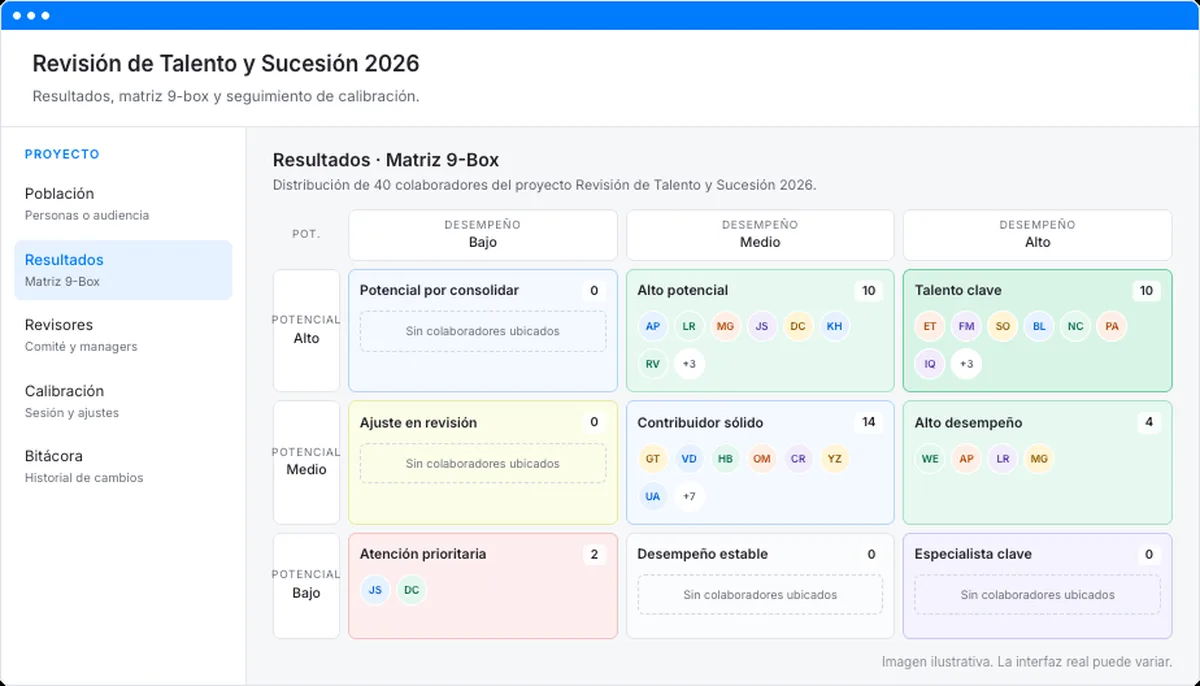The width and height of the screenshot is (1200, 686).
Task: Select the BL avatar in Talento clave
Action: (x=1039, y=326)
